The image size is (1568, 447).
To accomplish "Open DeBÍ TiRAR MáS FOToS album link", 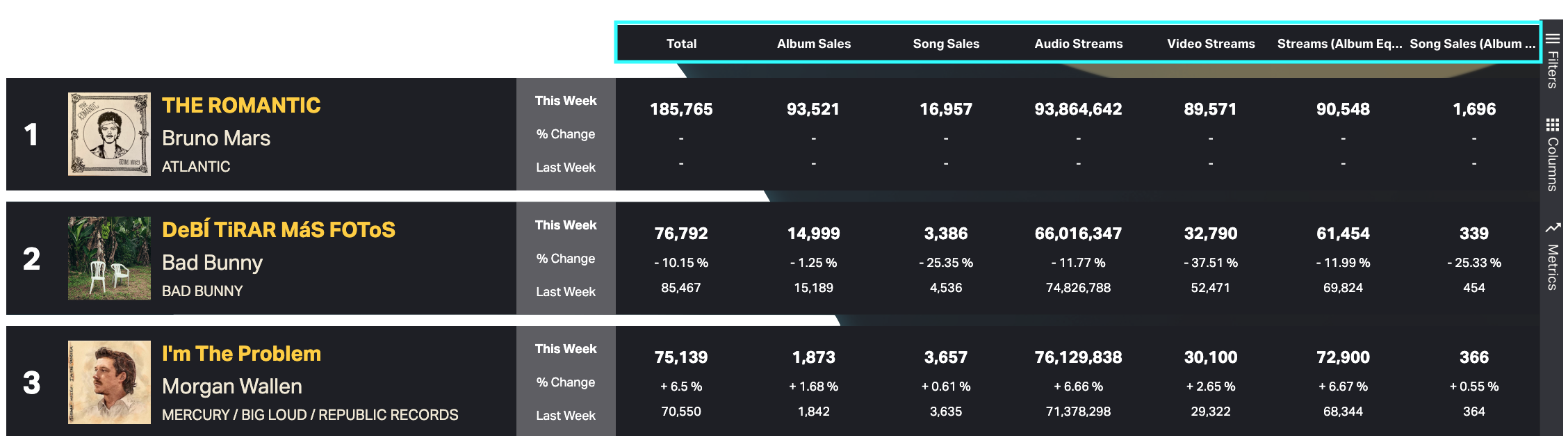I will coord(278,230).
